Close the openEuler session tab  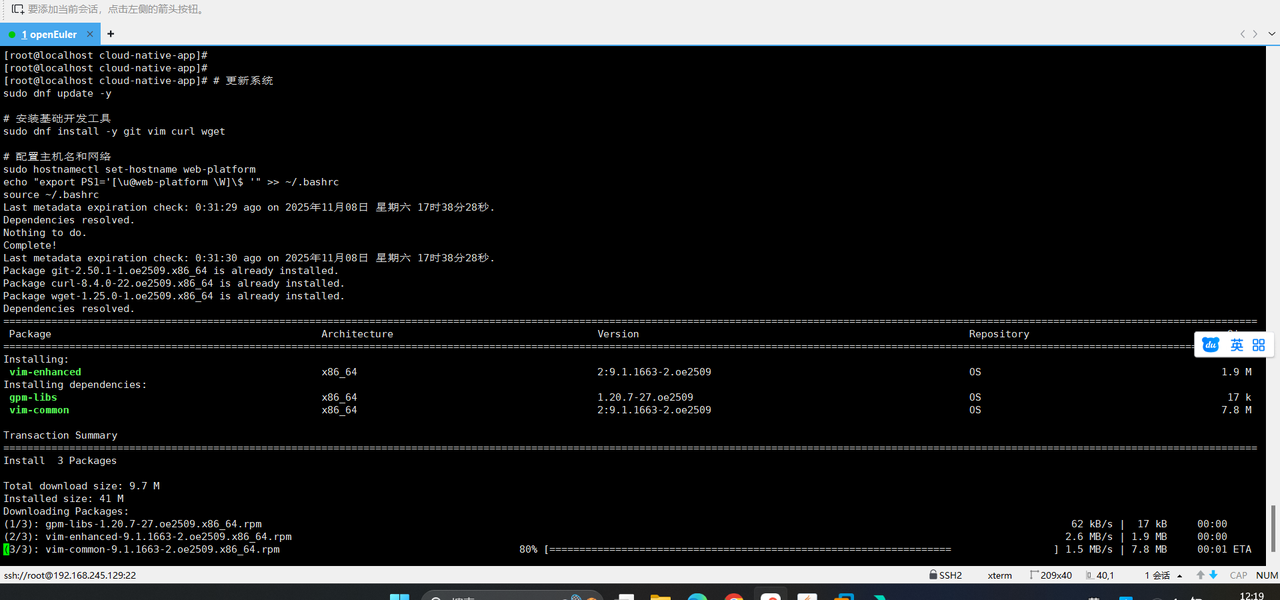[90, 34]
